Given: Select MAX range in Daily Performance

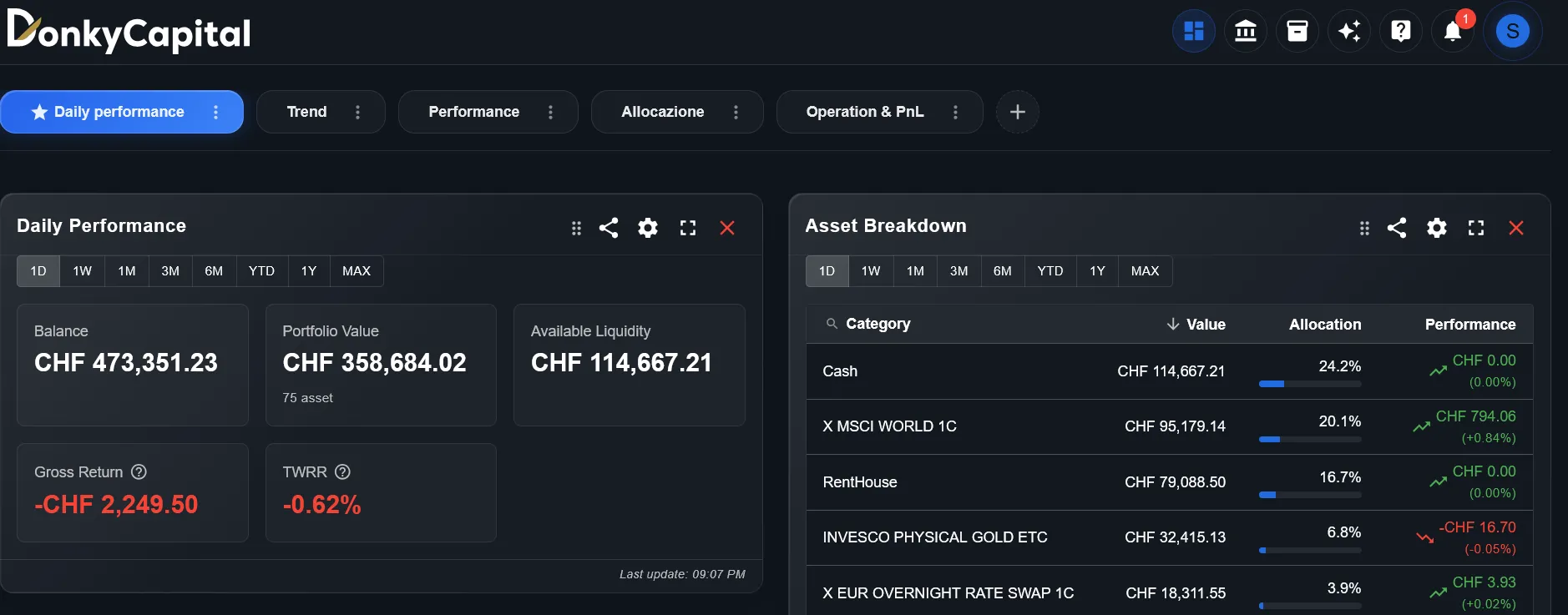Looking at the screenshot, I should tap(356, 271).
